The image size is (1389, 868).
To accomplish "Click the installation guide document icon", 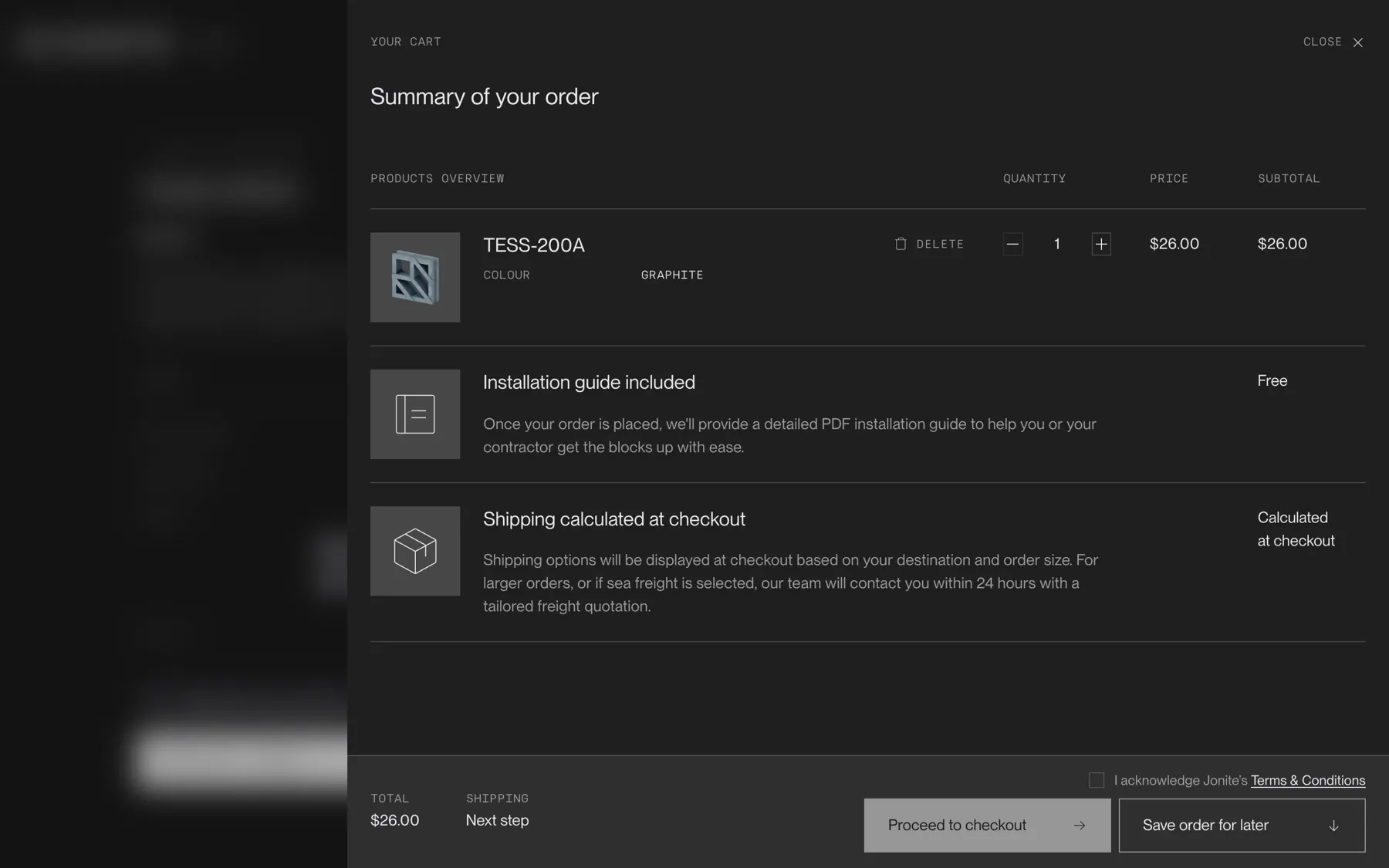I will tap(415, 414).
